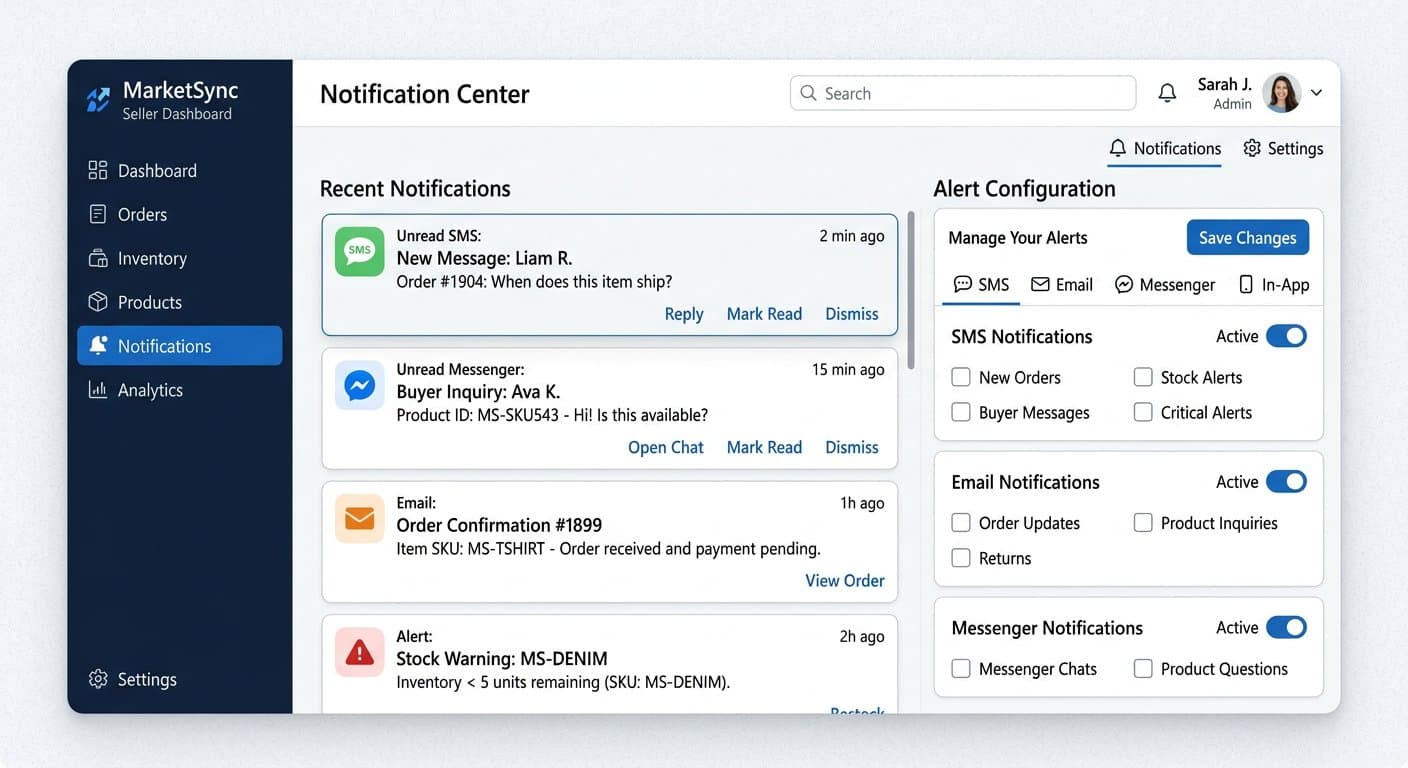Click the bell icon beside Sarah J.
The width and height of the screenshot is (1408, 768).
tap(1167, 93)
